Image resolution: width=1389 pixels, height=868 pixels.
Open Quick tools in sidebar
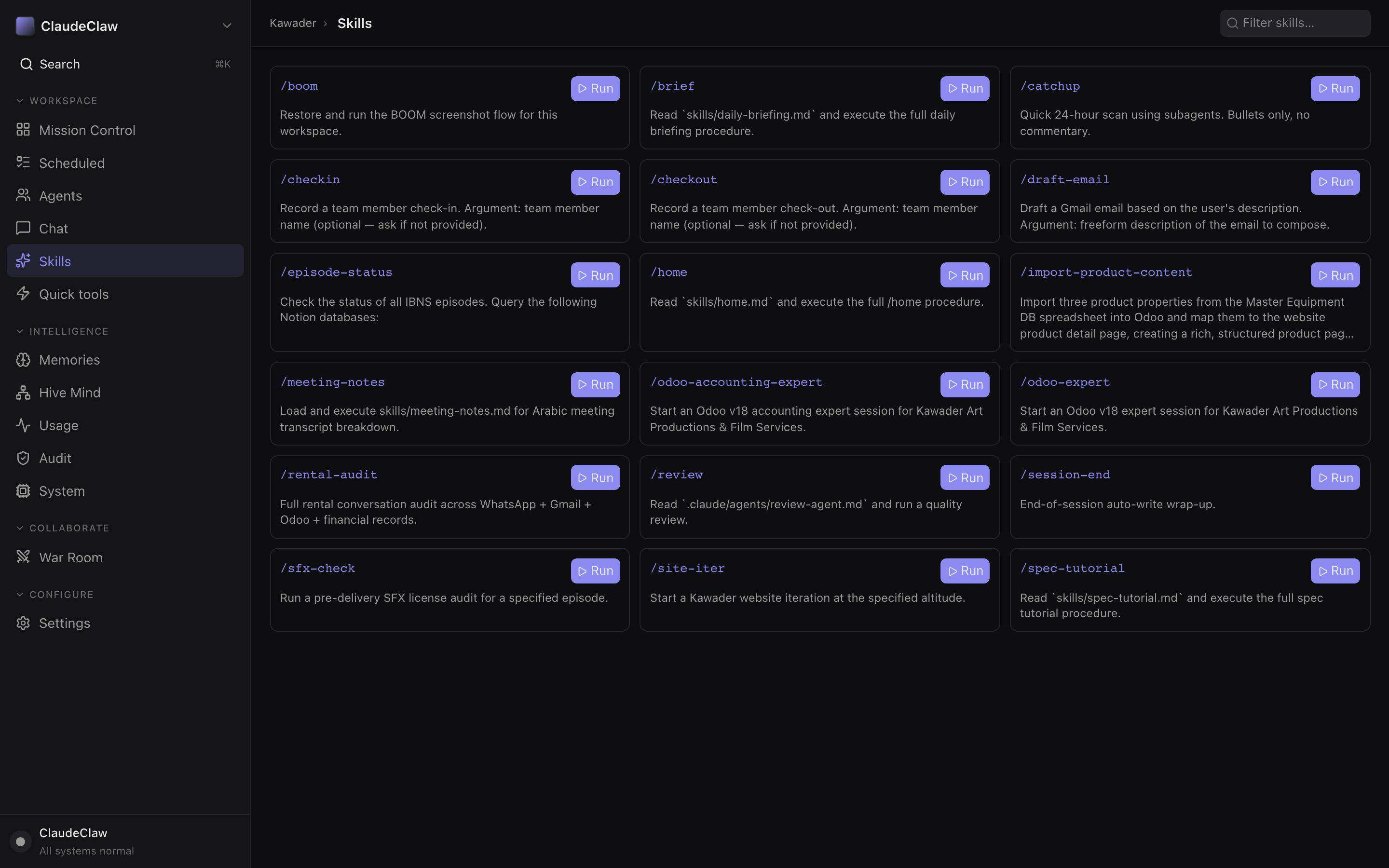[x=125, y=293]
